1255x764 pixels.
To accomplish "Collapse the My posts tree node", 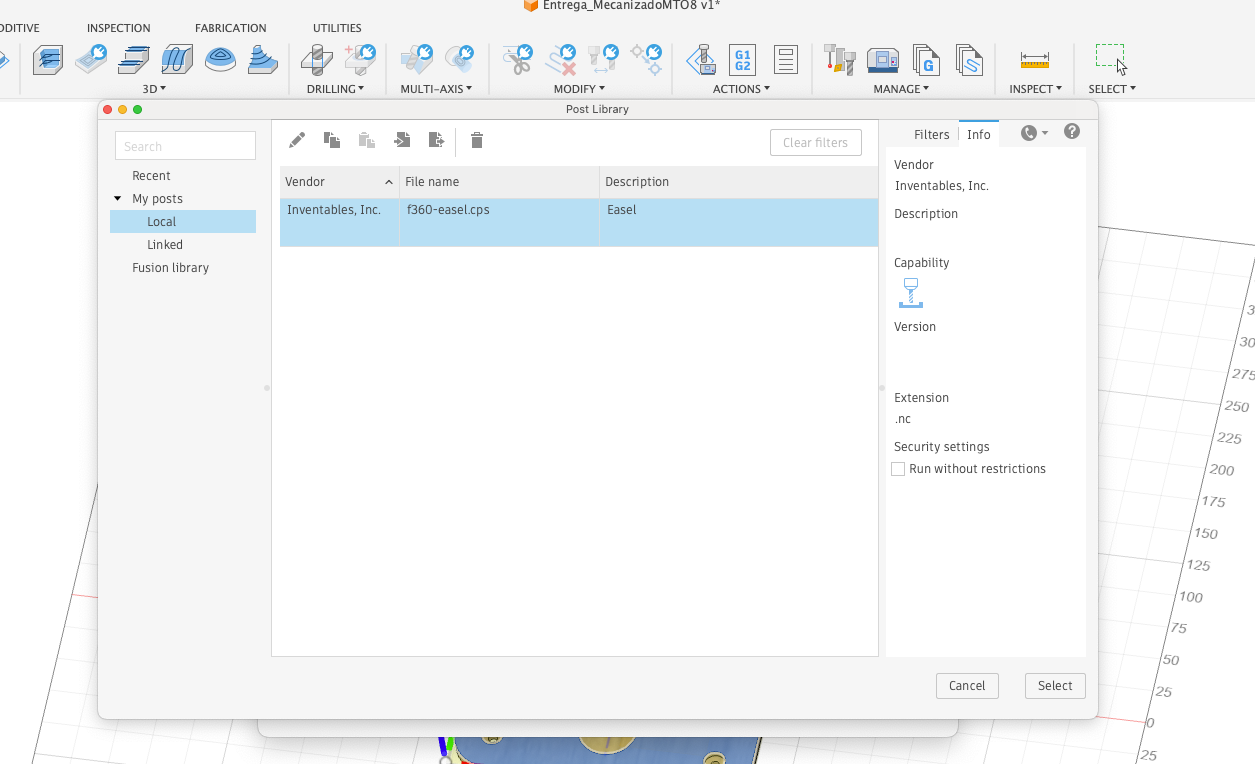I will pyautogui.click(x=118, y=199).
